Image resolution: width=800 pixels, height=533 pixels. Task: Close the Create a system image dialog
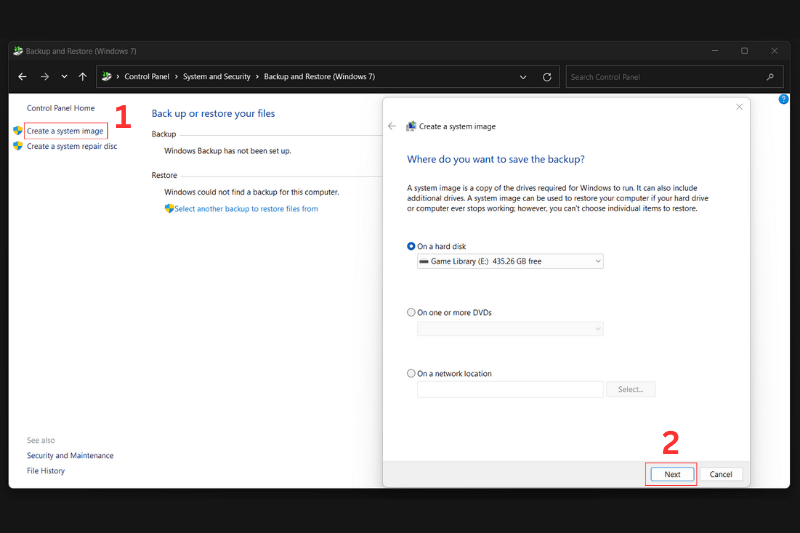click(739, 107)
